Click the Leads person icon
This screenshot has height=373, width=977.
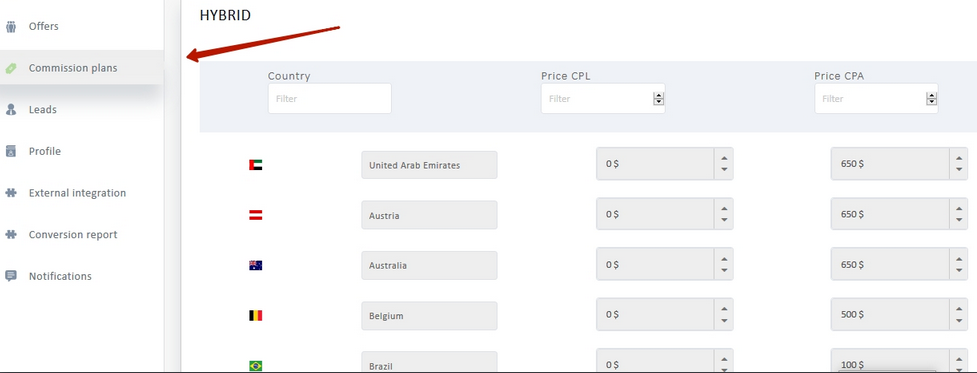[x=11, y=110]
